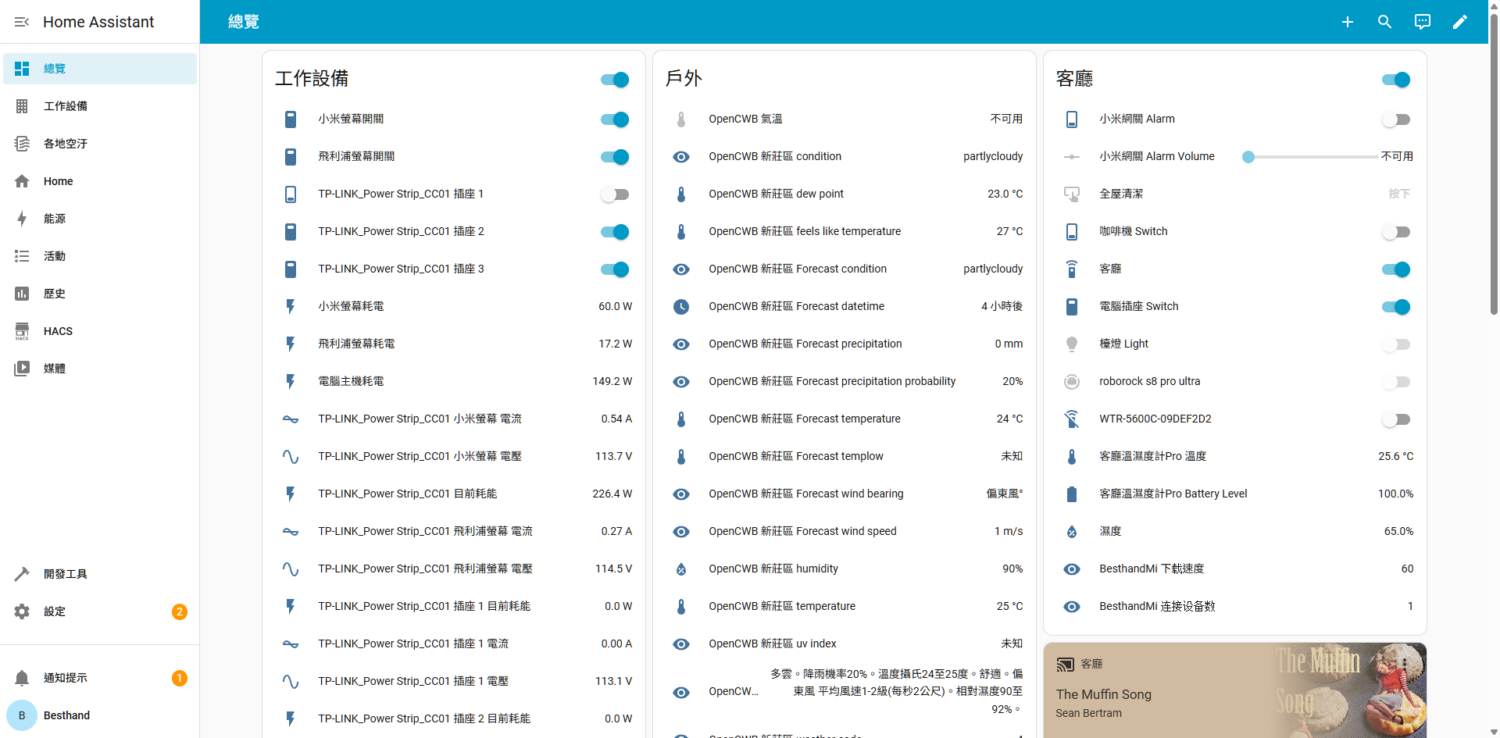Turn on TP-LINK Power Strip 插座 1 switch
Viewport: 1500px width, 738px height.
(614, 194)
